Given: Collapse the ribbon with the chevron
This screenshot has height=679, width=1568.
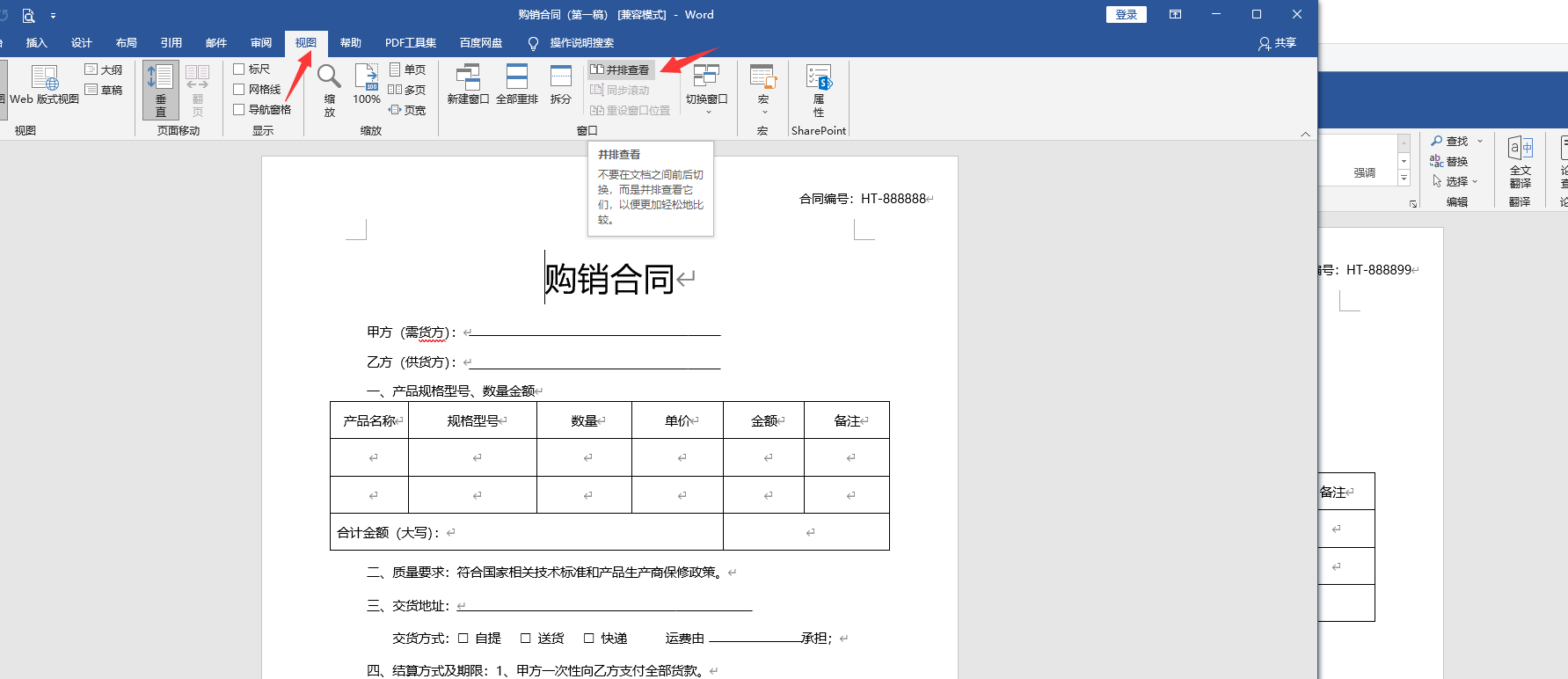Looking at the screenshot, I should pyautogui.click(x=1305, y=134).
